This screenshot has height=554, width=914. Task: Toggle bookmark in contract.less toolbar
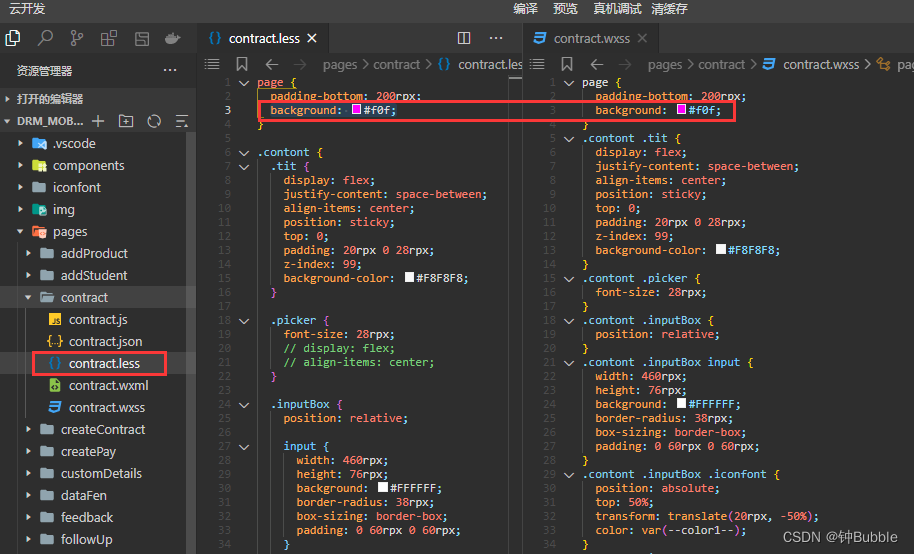(x=242, y=64)
